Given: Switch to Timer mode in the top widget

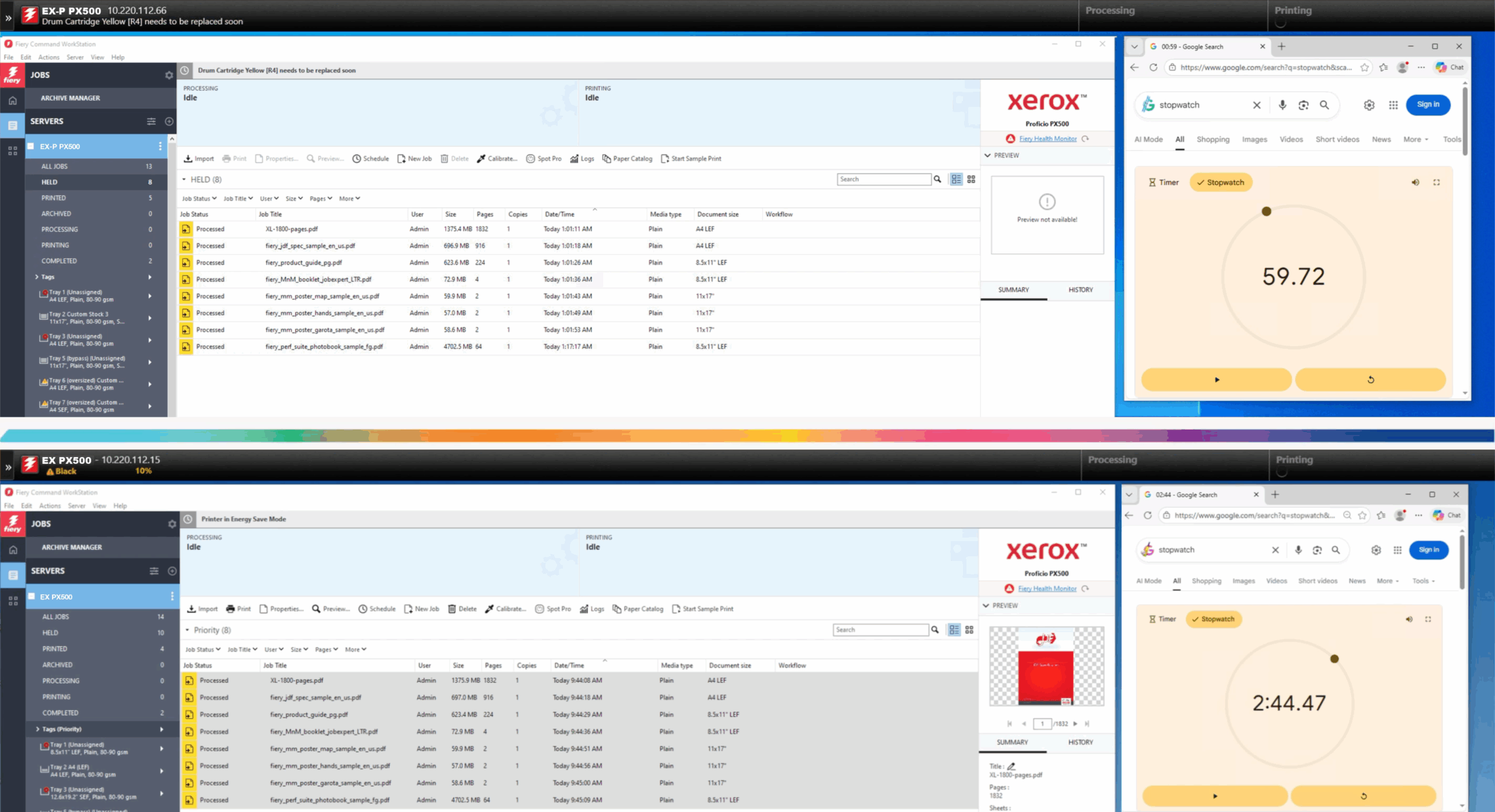Looking at the screenshot, I should [x=1163, y=183].
